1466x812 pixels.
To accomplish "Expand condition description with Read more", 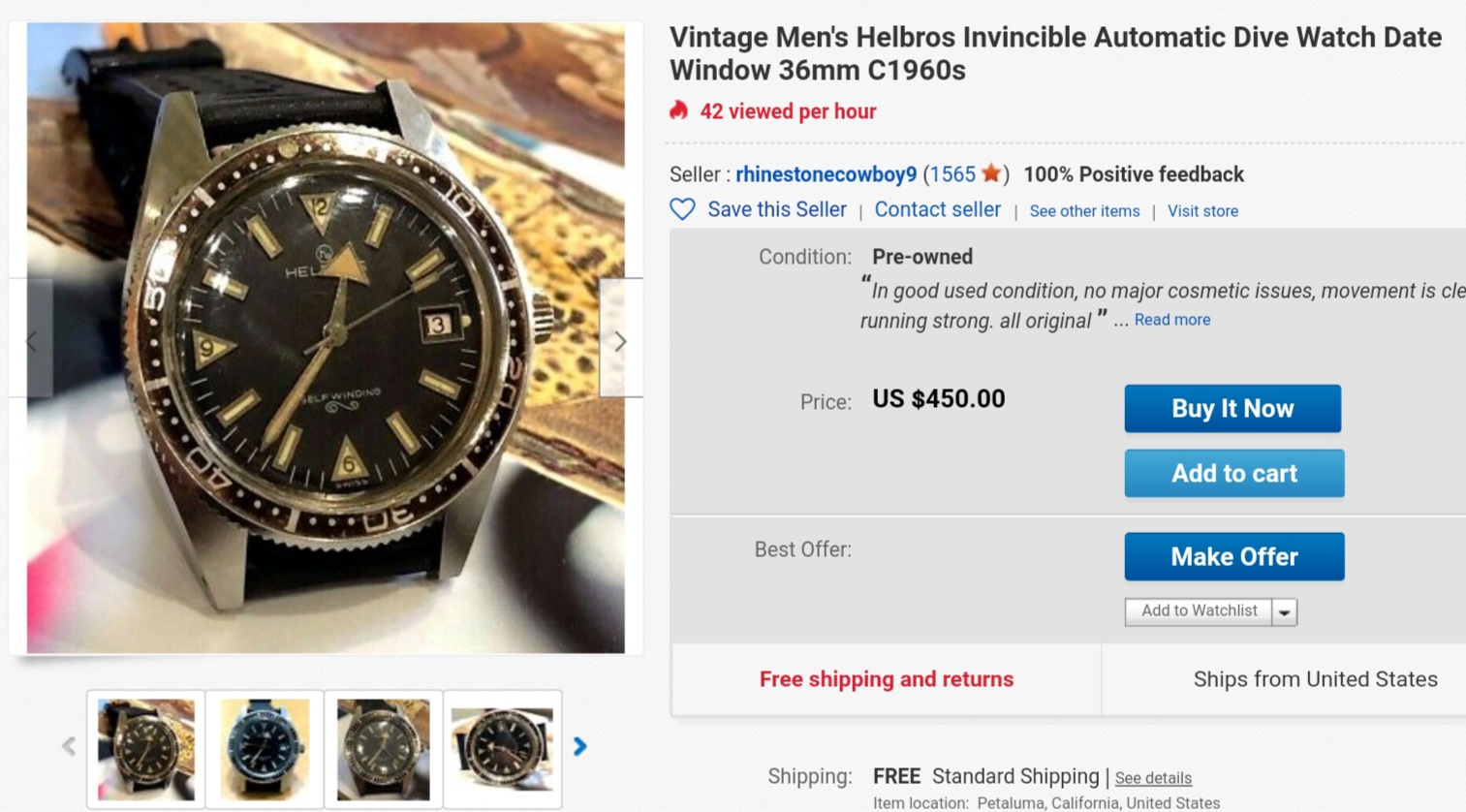I will pos(1171,320).
